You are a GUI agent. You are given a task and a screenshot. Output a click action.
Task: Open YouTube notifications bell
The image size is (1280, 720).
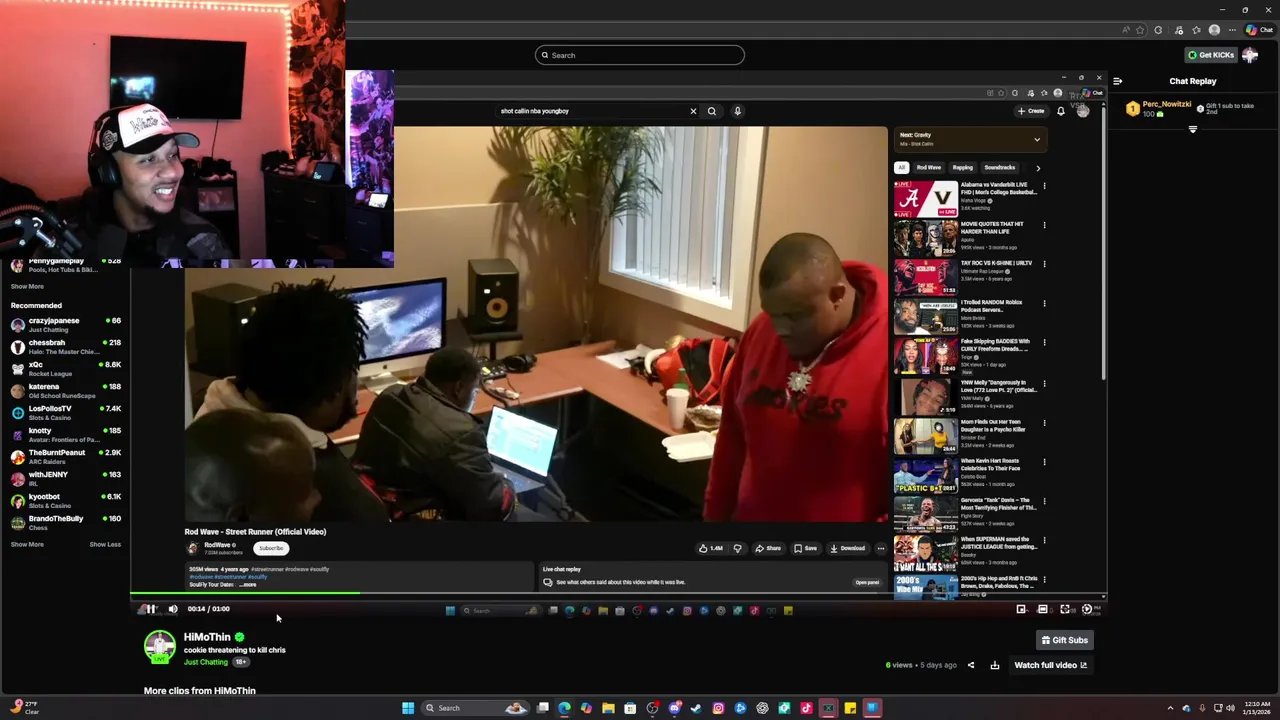coord(1061,111)
